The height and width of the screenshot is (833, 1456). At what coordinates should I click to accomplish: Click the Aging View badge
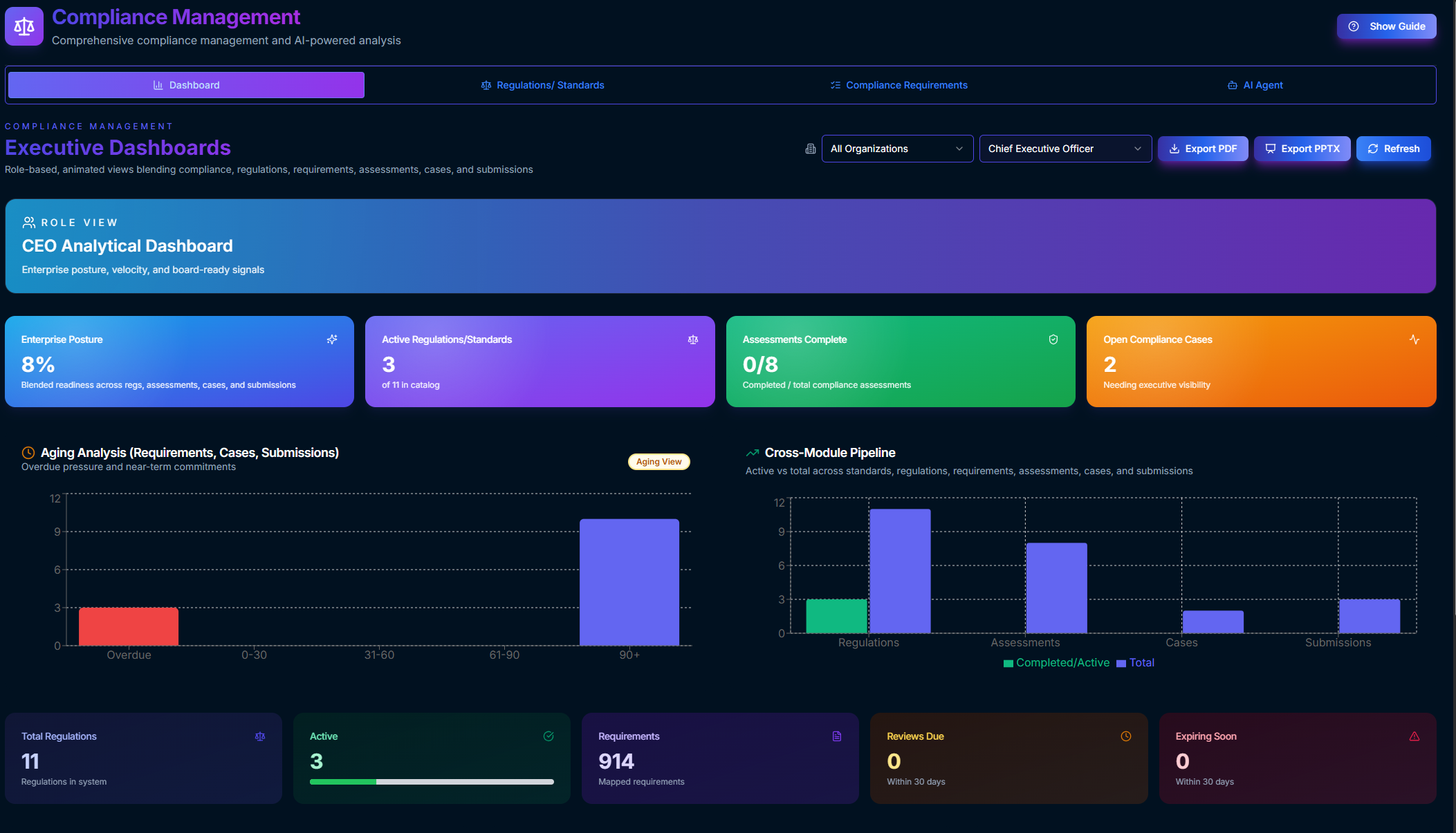point(659,462)
